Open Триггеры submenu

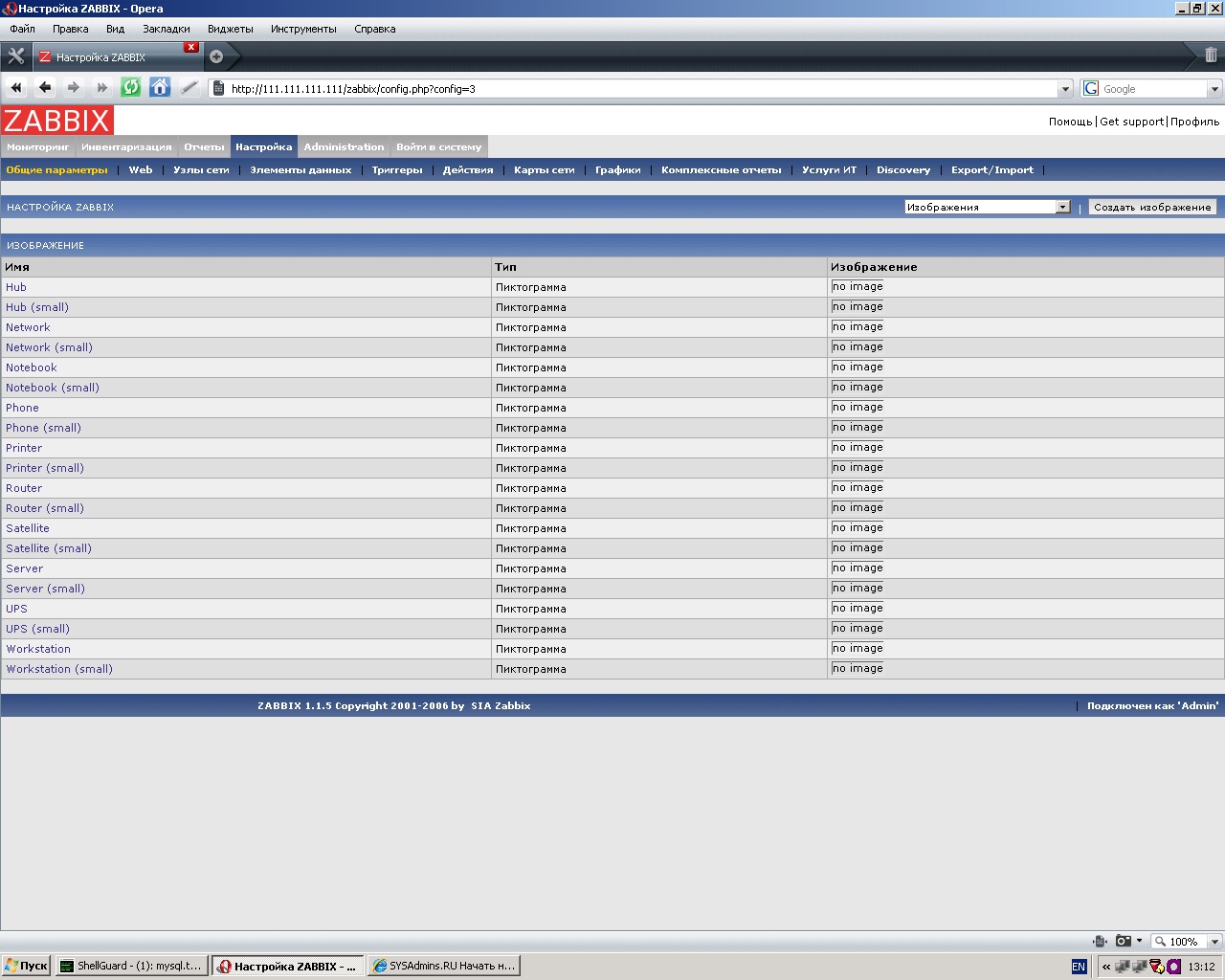397,170
